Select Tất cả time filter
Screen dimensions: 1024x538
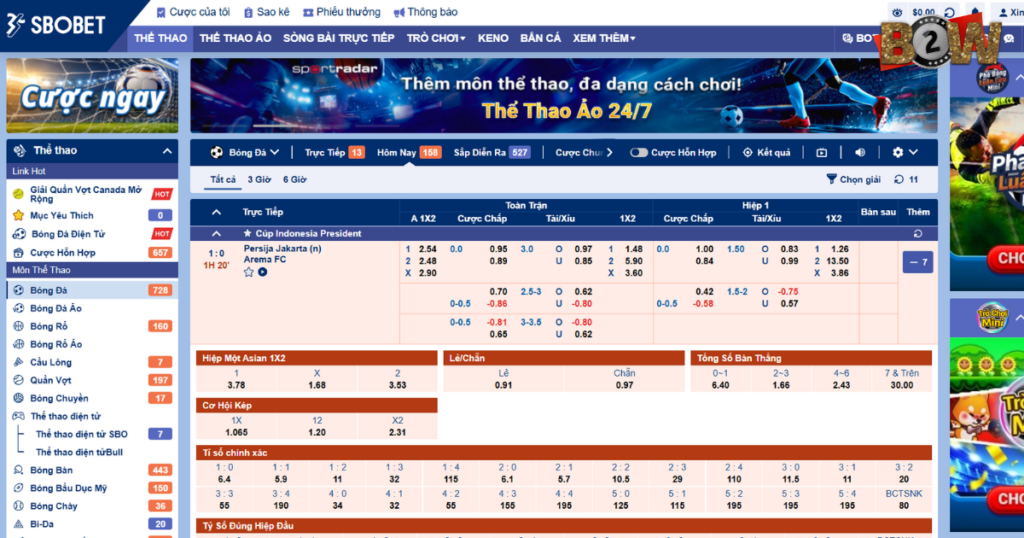(x=223, y=180)
